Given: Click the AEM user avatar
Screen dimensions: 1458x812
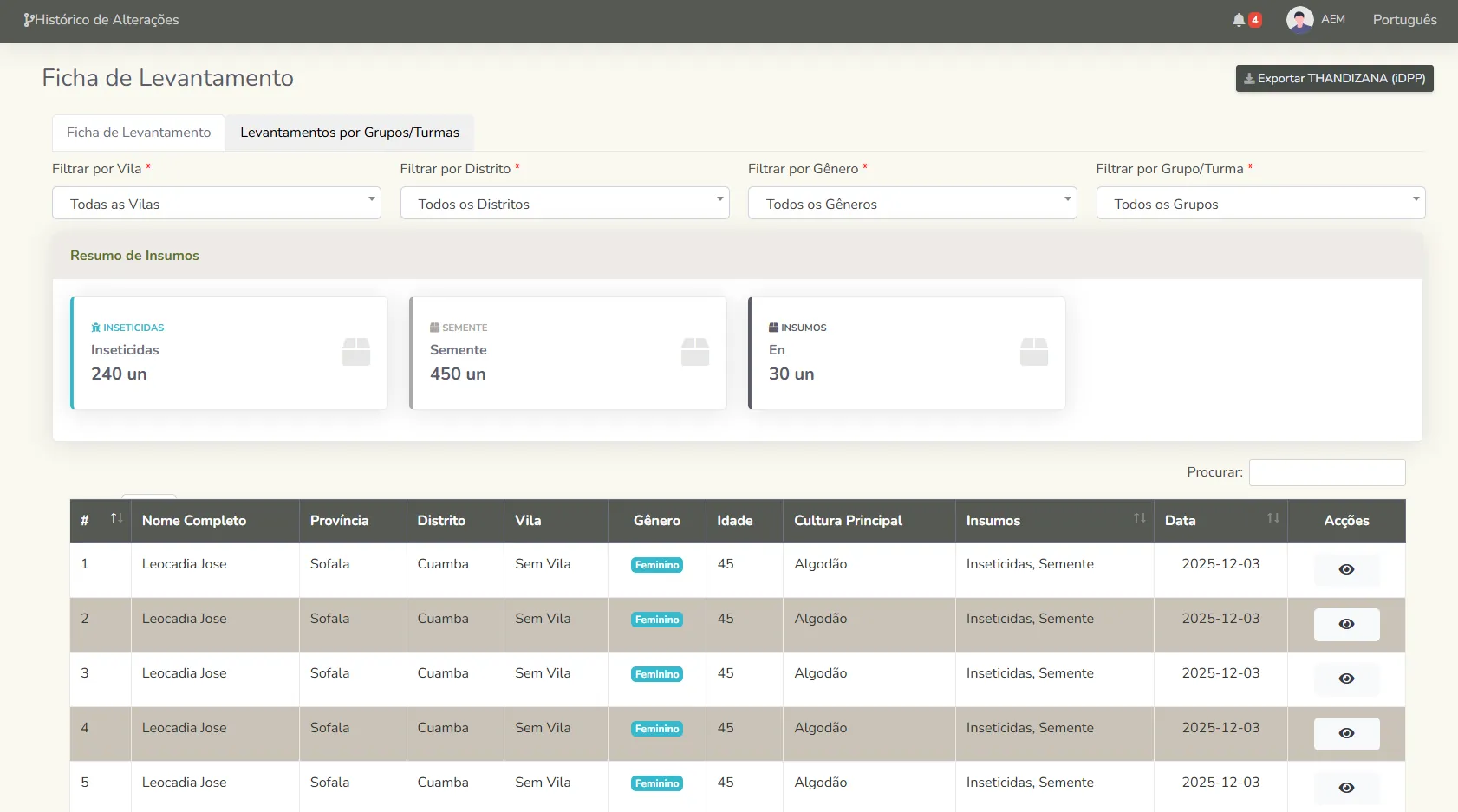Looking at the screenshot, I should 1299,19.
